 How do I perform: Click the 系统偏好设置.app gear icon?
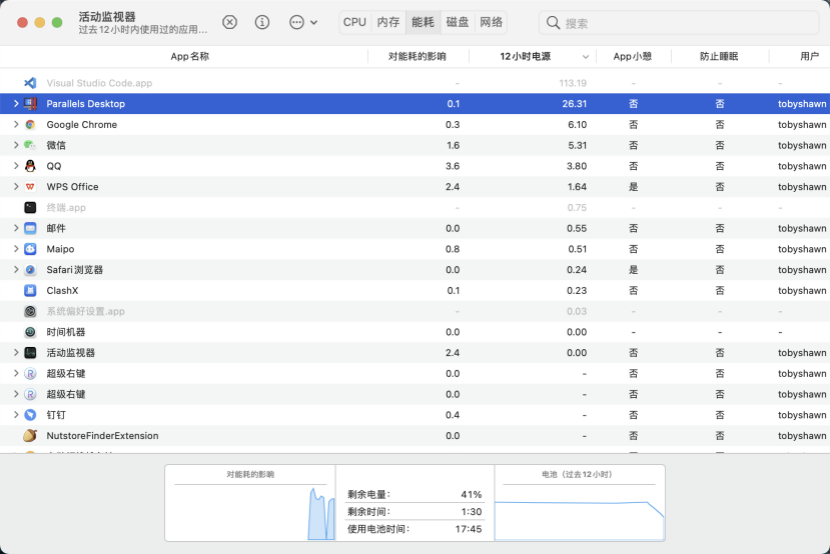pos(30,311)
